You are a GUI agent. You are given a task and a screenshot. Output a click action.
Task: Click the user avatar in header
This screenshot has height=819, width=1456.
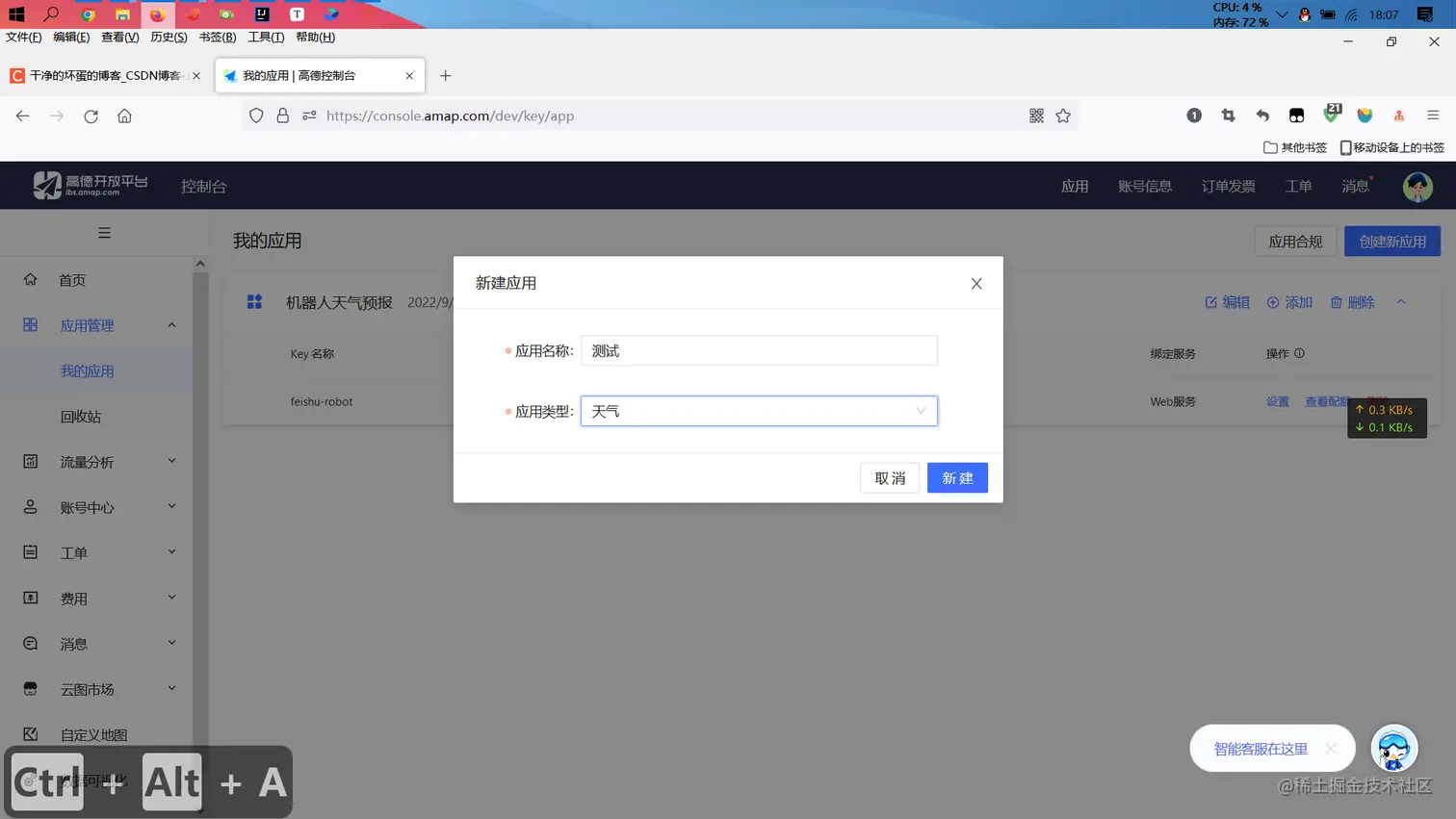[1417, 187]
